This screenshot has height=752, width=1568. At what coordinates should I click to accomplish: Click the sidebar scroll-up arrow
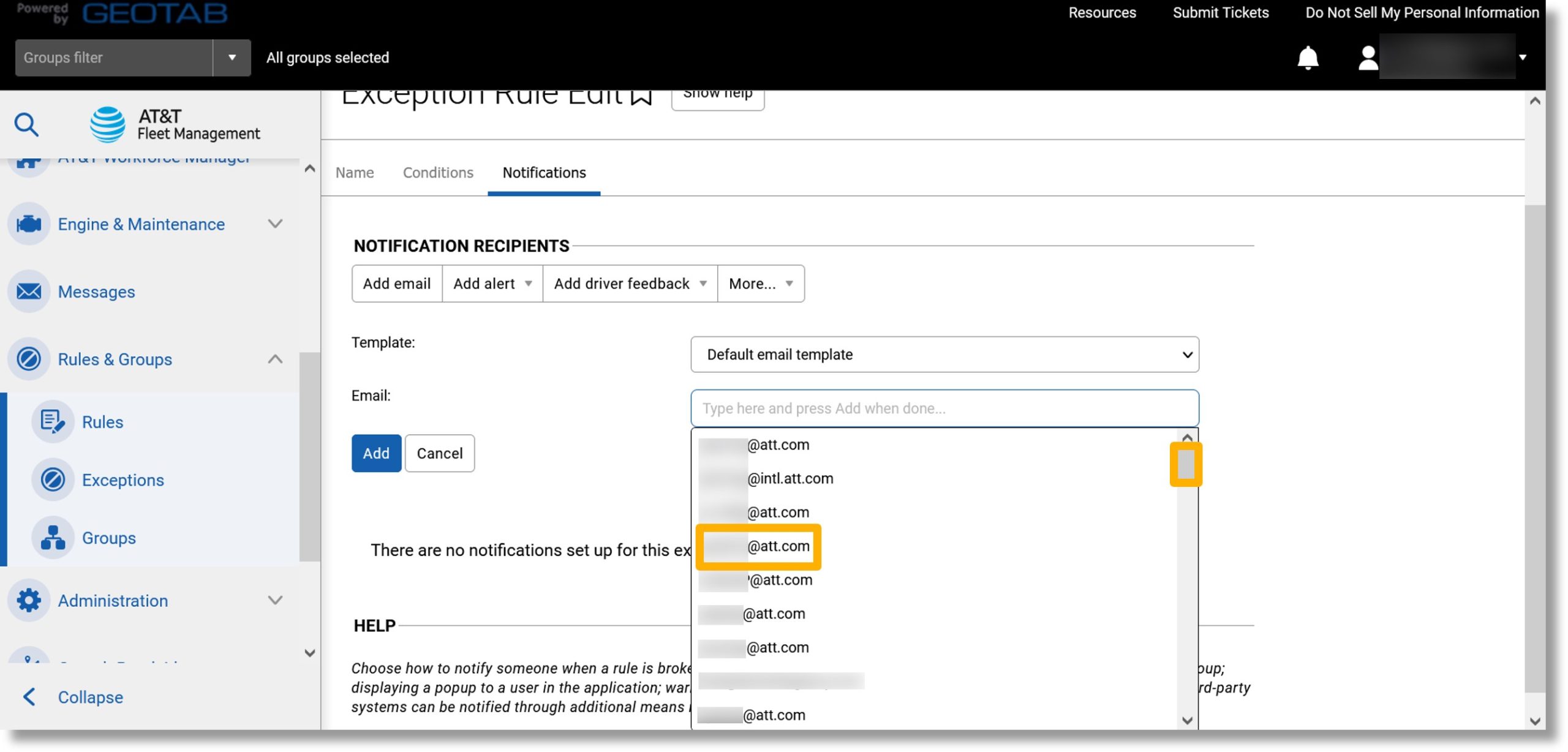[x=310, y=168]
